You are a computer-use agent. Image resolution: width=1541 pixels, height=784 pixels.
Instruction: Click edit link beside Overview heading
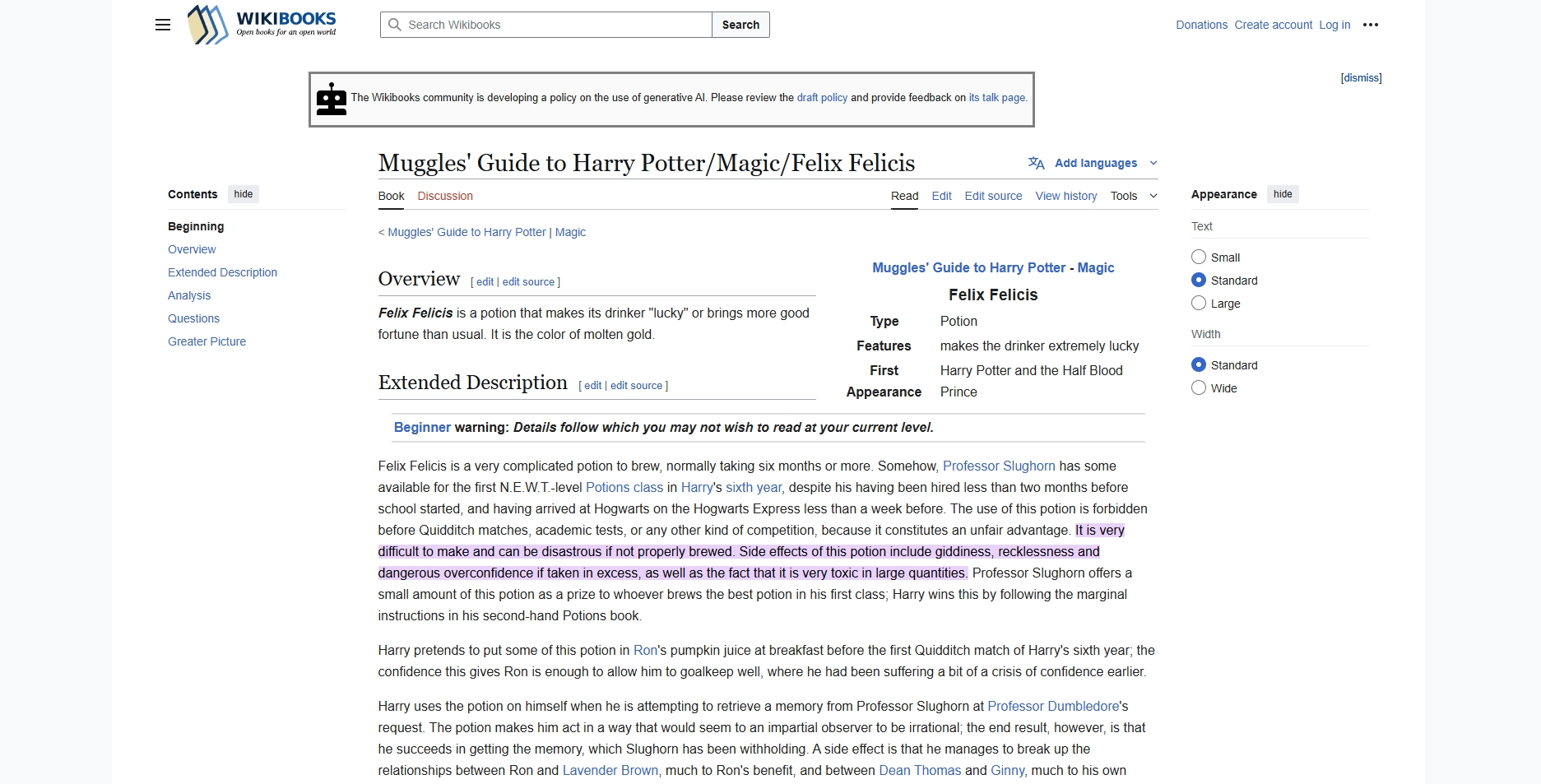485,282
